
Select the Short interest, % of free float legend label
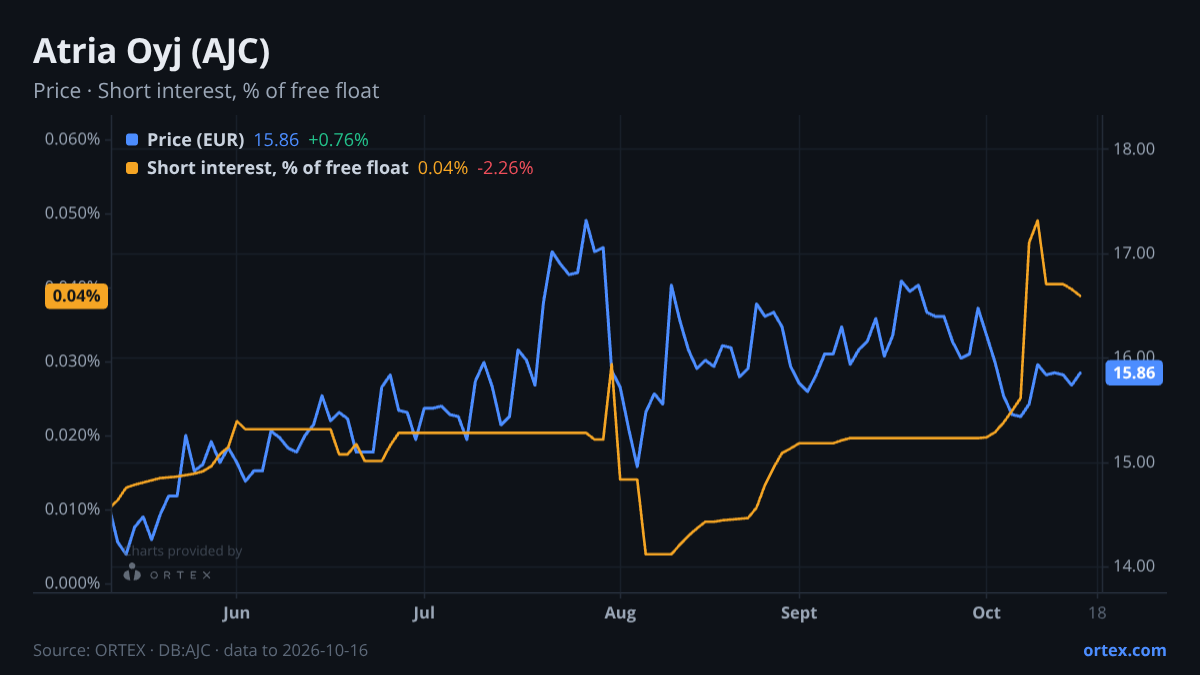tap(278, 168)
